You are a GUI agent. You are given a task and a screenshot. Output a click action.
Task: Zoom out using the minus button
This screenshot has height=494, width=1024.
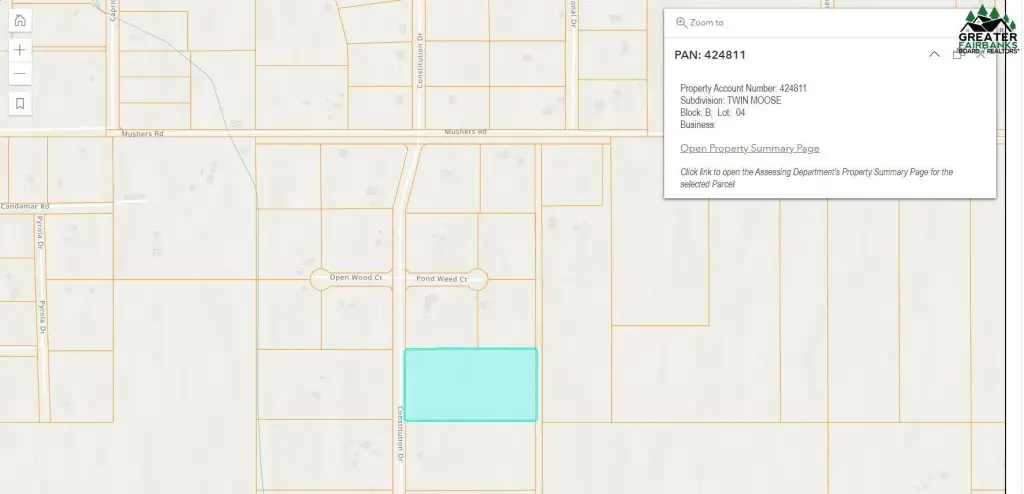(x=21, y=74)
